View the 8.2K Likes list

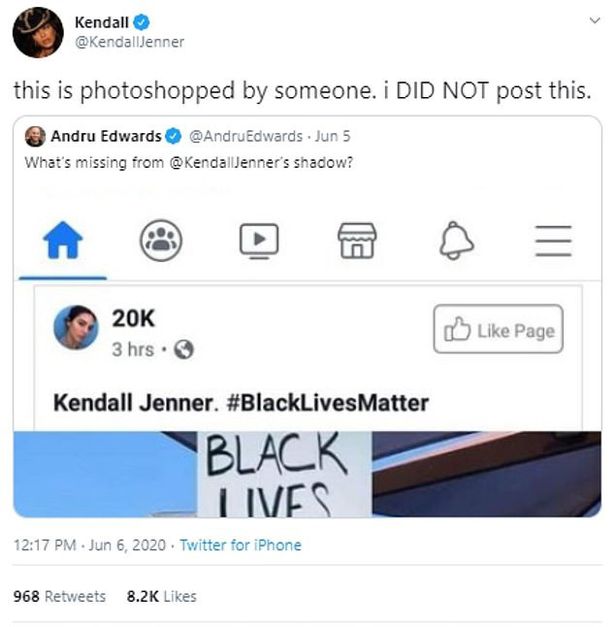pos(163,595)
